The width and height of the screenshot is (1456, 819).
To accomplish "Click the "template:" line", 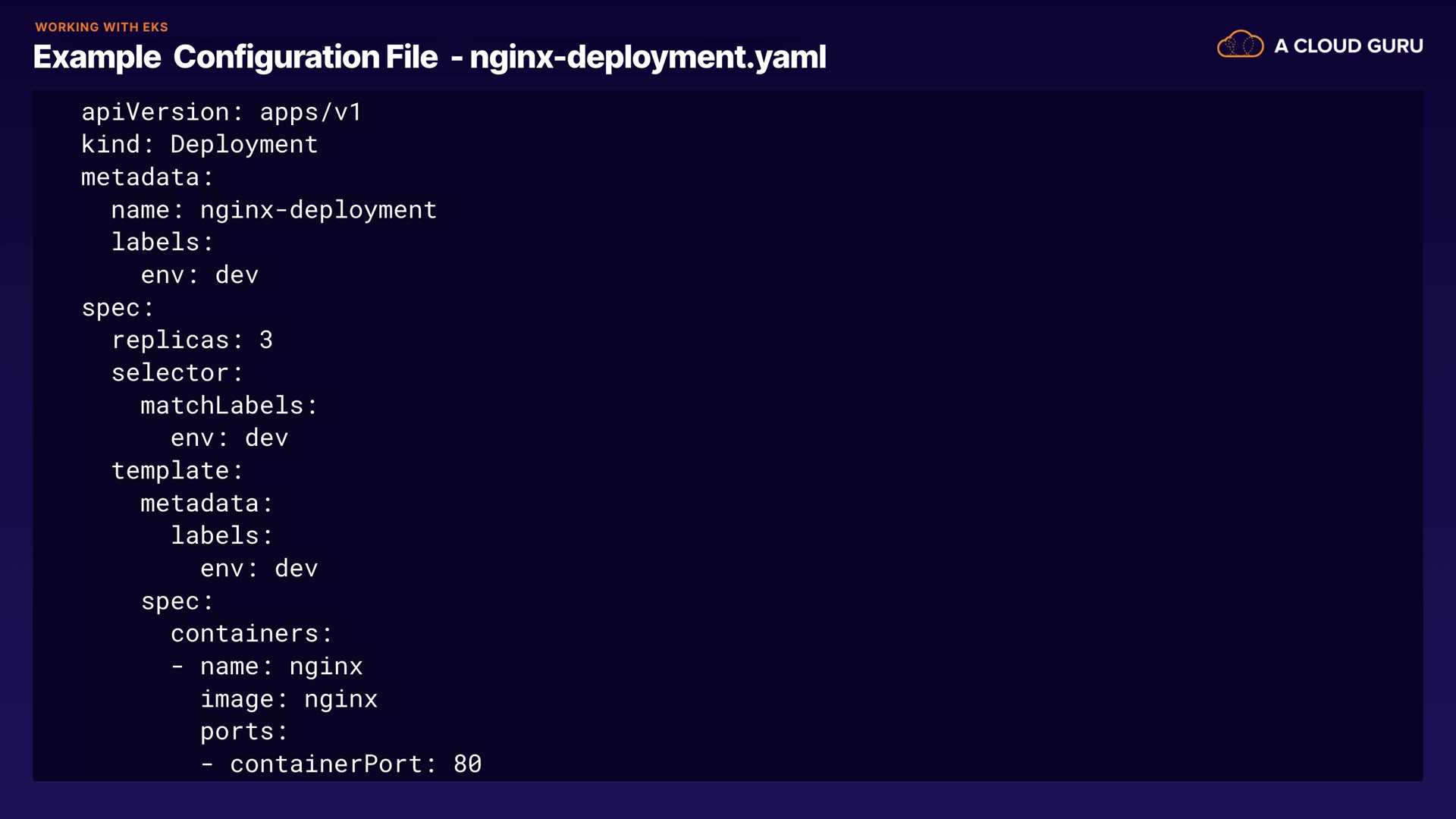I will [177, 471].
